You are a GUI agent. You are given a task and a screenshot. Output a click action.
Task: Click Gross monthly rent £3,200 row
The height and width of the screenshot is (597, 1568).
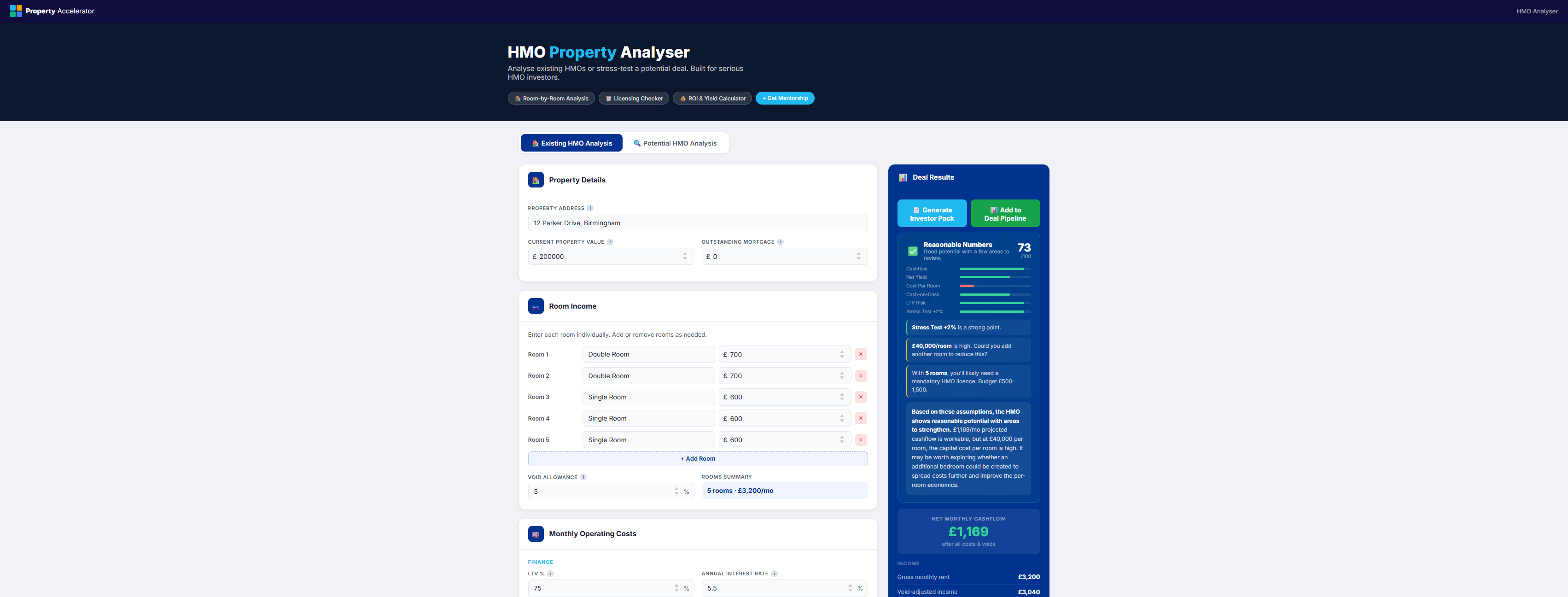click(x=968, y=577)
